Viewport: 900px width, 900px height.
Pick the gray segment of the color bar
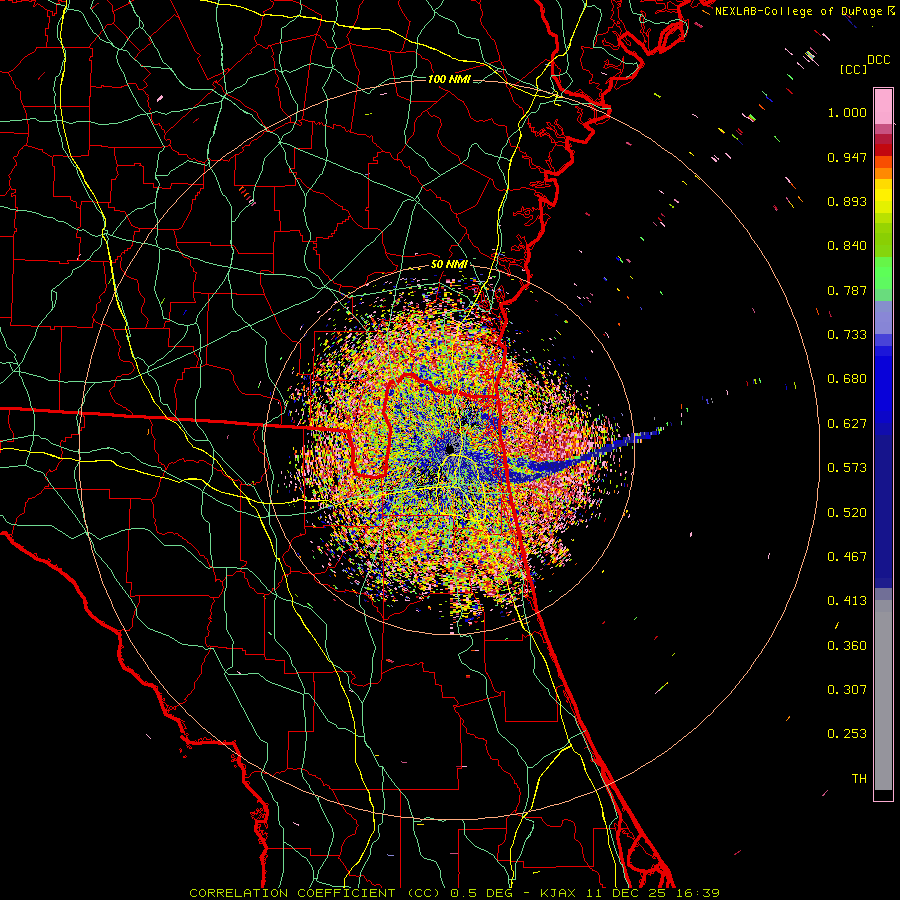pyautogui.click(x=883, y=695)
